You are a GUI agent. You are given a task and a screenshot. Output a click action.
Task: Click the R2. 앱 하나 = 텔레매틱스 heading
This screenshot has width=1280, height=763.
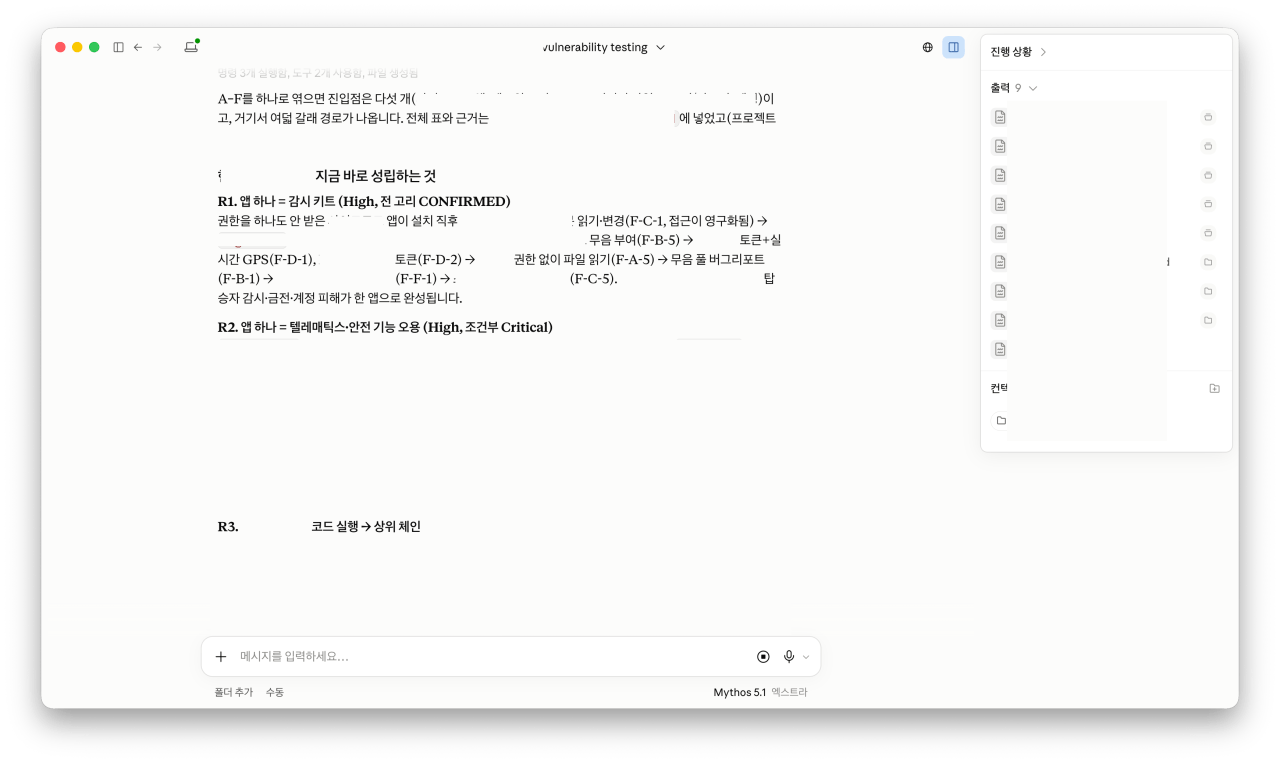(385, 327)
